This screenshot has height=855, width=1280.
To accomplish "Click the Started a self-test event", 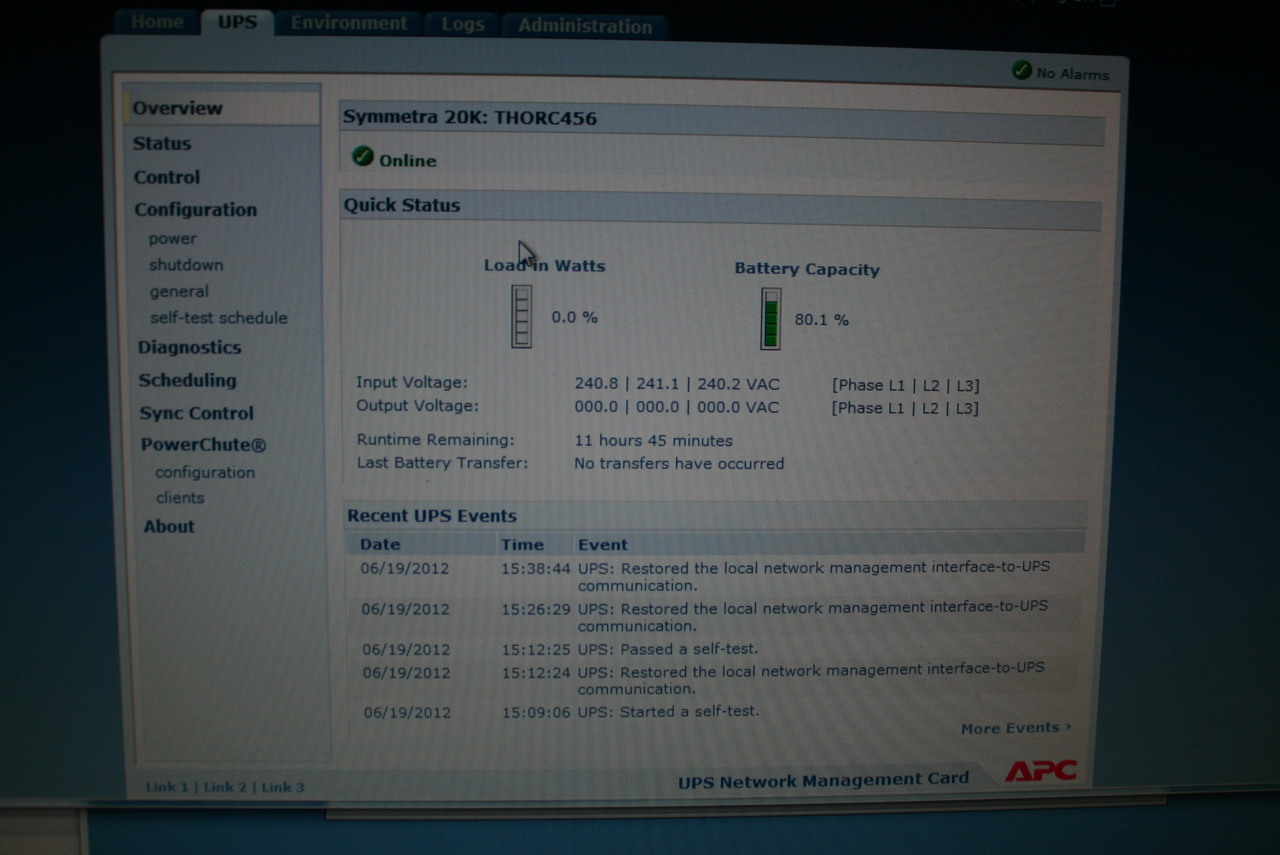I will [668, 711].
